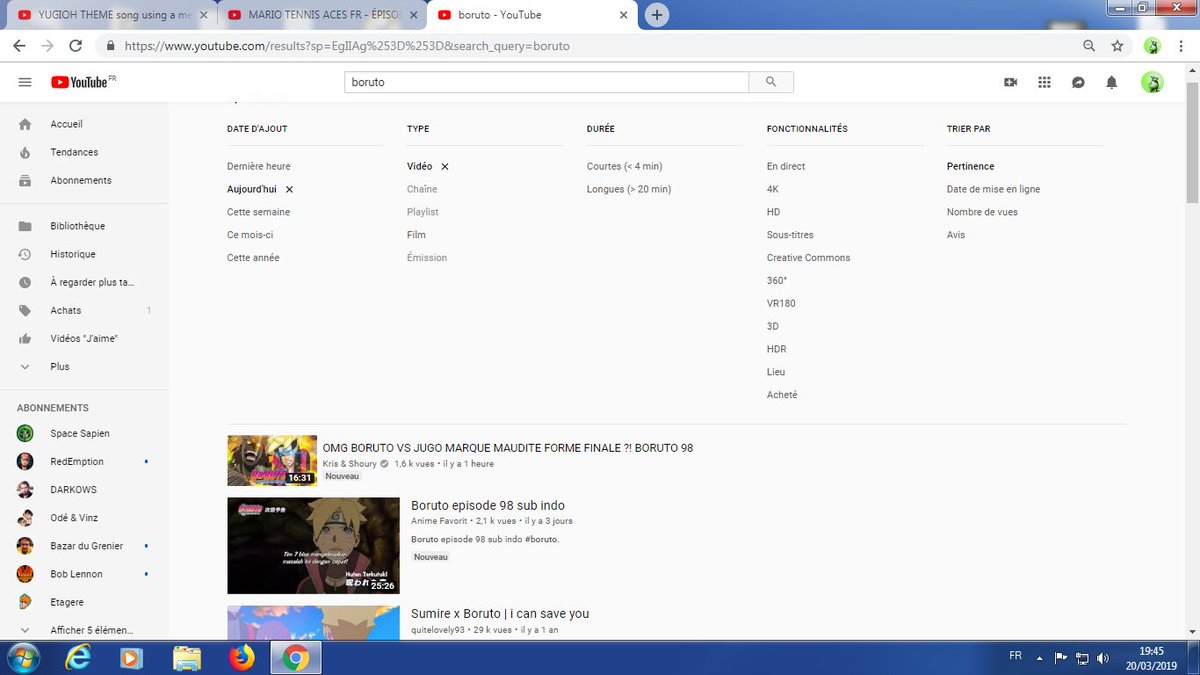Enable the Sous-titres filter
Image resolution: width=1200 pixels, height=675 pixels.
[x=790, y=235]
